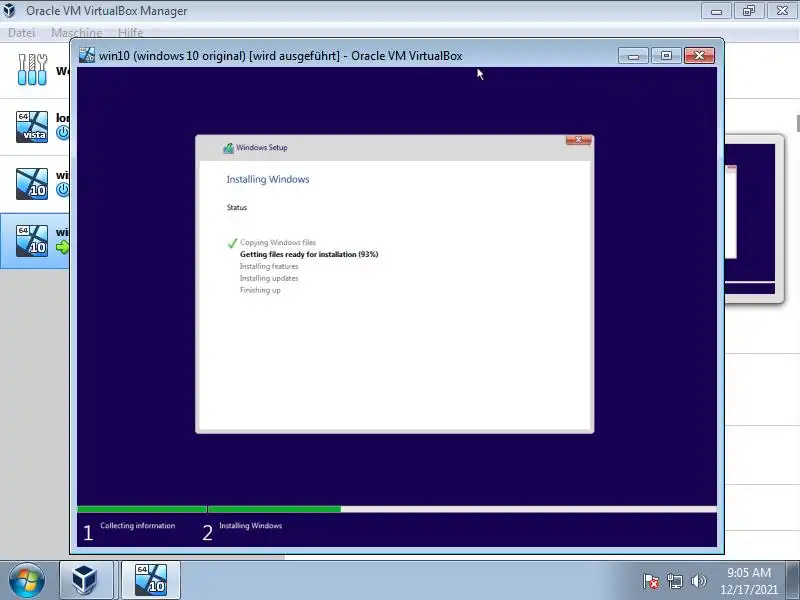Click the 'Finishing up' step
This screenshot has height=600, width=800.
(x=260, y=290)
